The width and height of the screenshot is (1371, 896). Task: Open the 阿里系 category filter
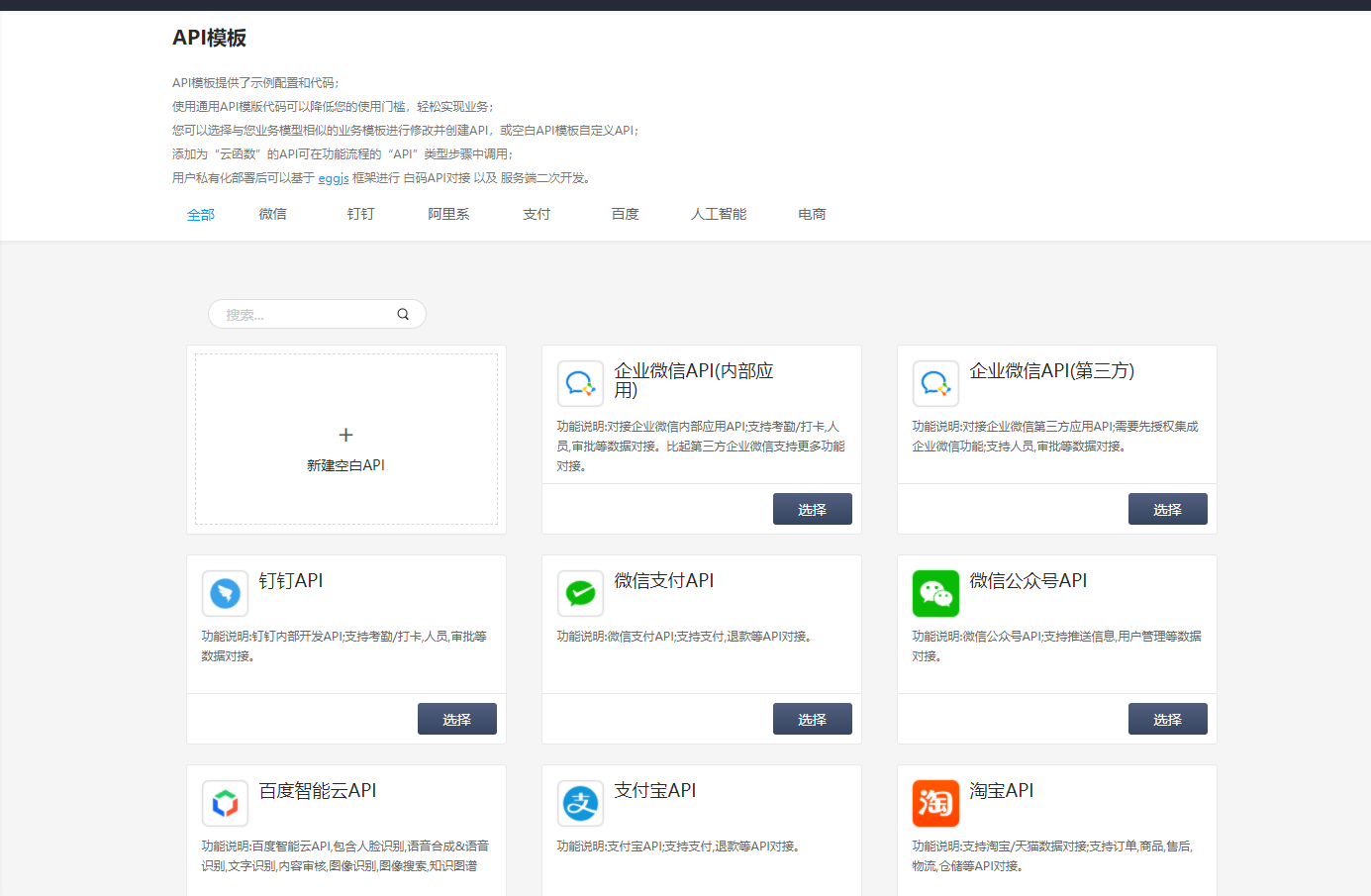(x=448, y=213)
